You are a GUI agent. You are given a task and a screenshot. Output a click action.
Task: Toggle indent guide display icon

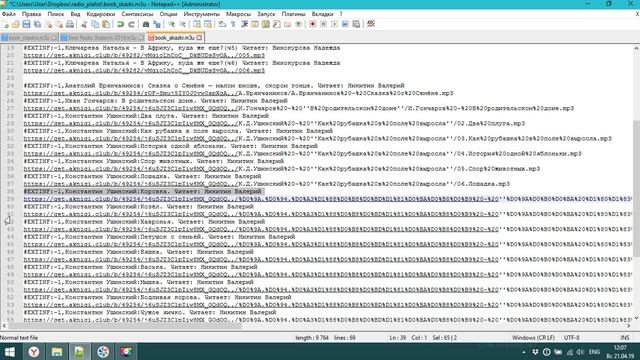point(244,24)
